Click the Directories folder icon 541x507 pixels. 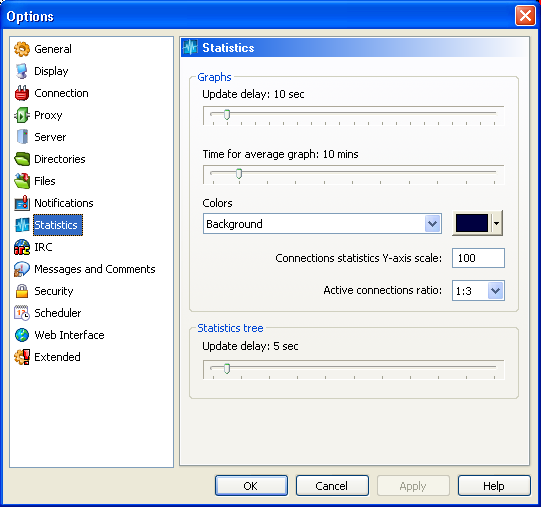22,159
